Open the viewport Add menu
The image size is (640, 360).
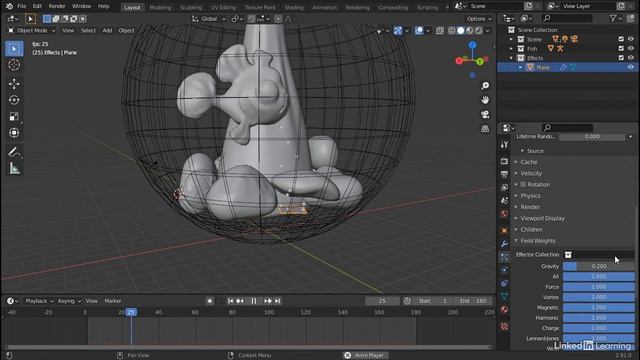[x=107, y=31]
